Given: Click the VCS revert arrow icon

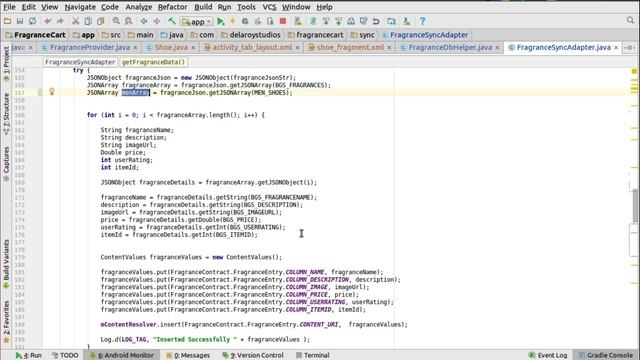Looking at the screenshot, I should (x=376, y=21).
